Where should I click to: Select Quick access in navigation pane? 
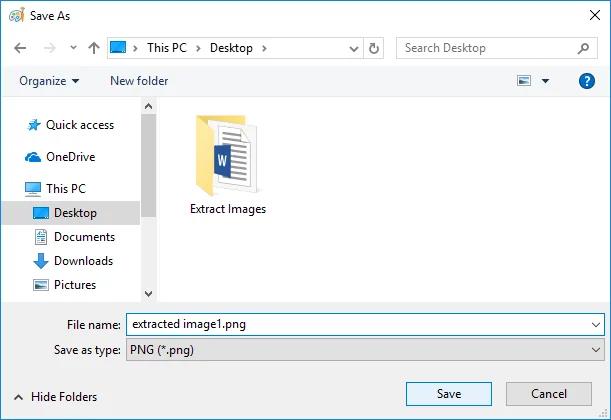click(80, 125)
